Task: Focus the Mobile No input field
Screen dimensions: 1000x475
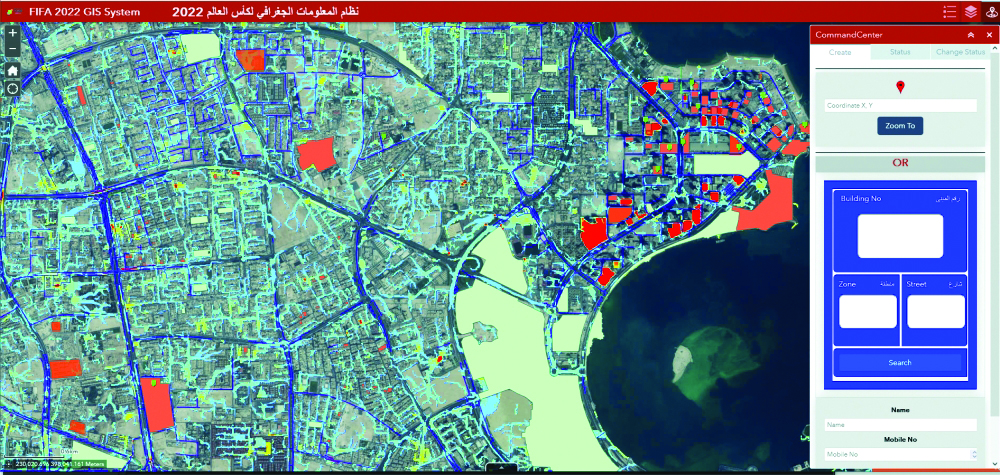Action: 901,455
